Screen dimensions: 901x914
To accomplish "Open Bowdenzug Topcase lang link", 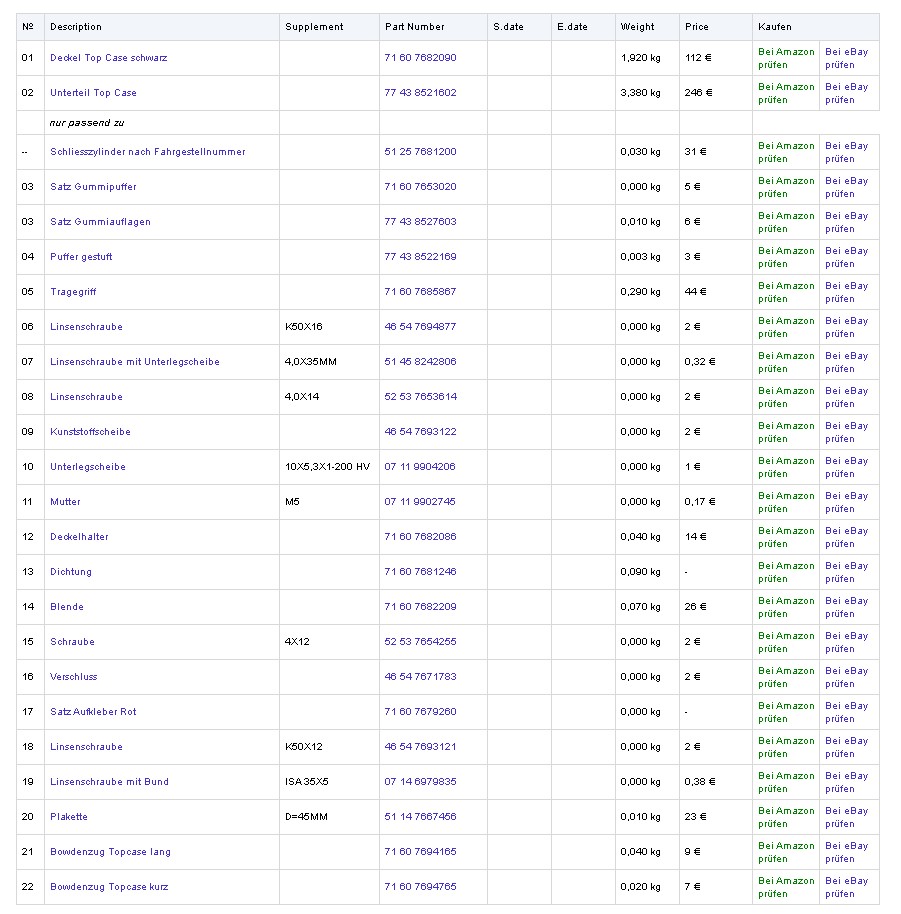I will tap(110, 852).
